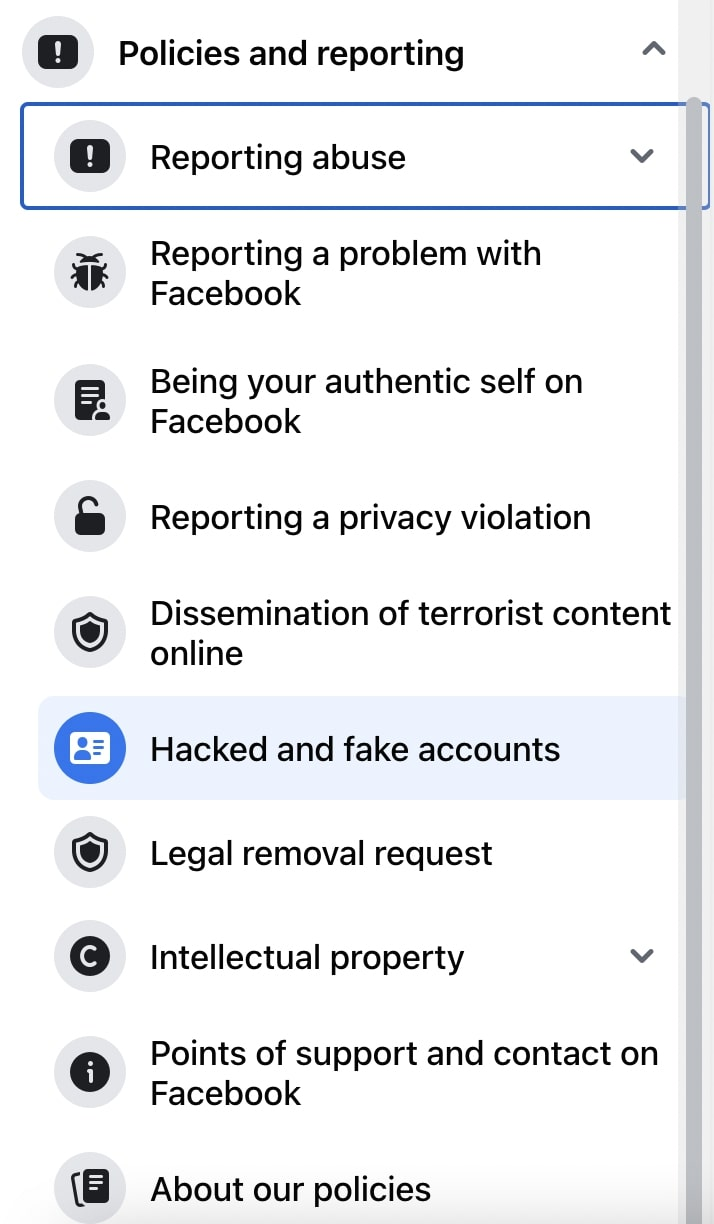Select the bug icon for Reporting a problem
The height and width of the screenshot is (1224, 714).
click(x=89, y=272)
